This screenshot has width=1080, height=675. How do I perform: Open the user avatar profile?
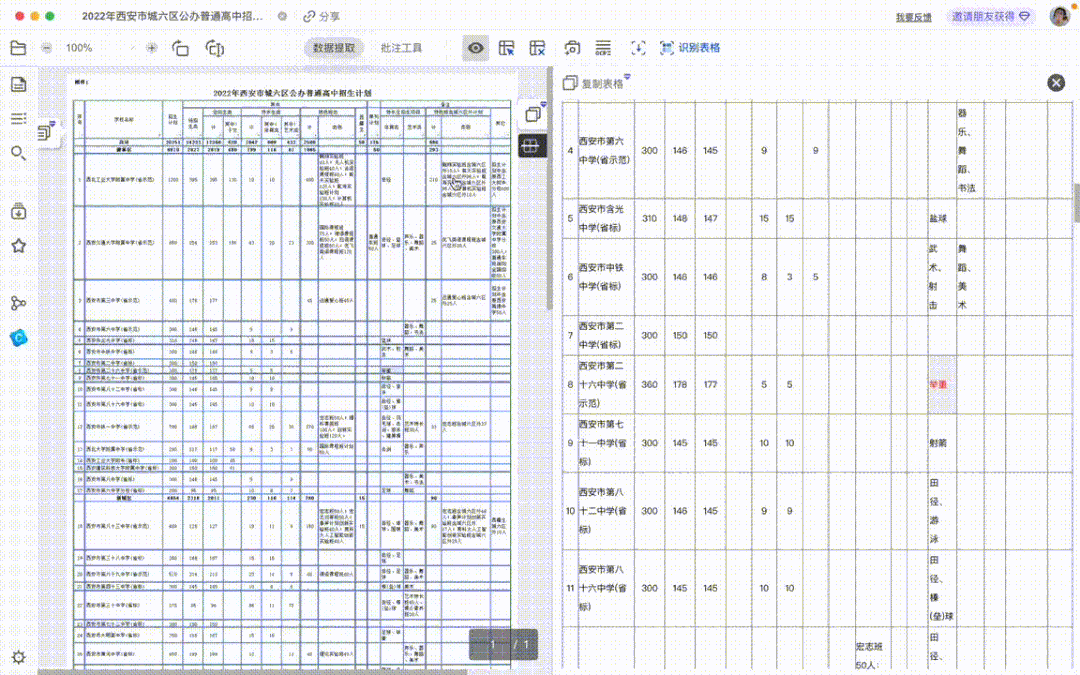pyautogui.click(x=1059, y=16)
